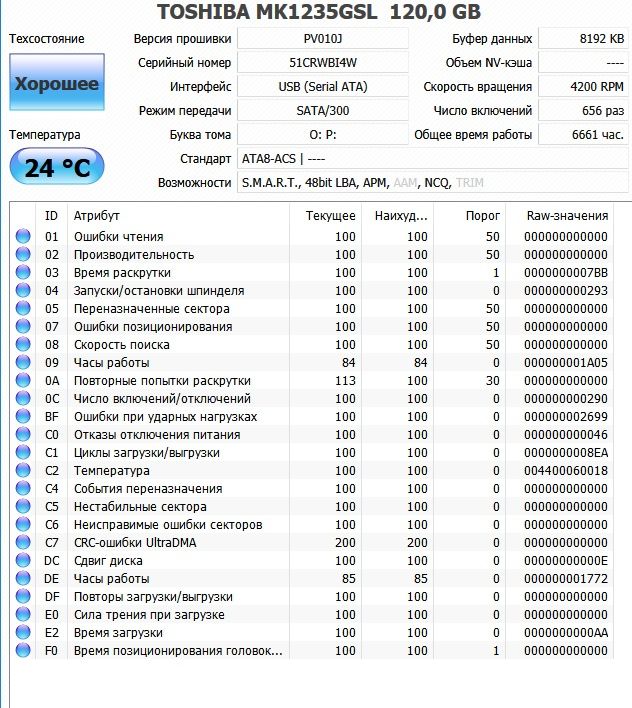632x708 pixels.
Task: Click the interface field USB (Serial ATA)
Action: coord(323,86)
